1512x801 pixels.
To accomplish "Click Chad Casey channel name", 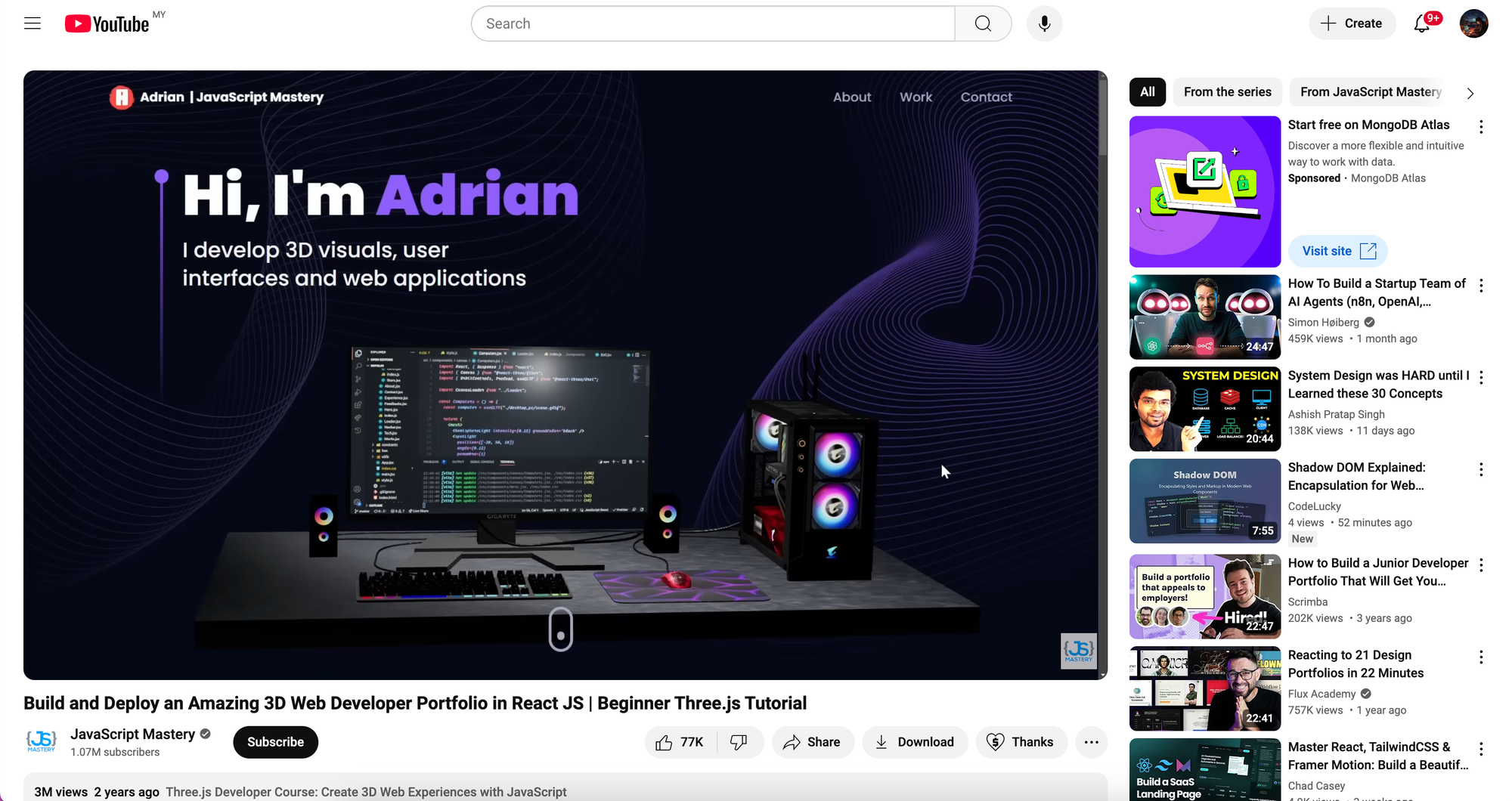I will 1316,787.
